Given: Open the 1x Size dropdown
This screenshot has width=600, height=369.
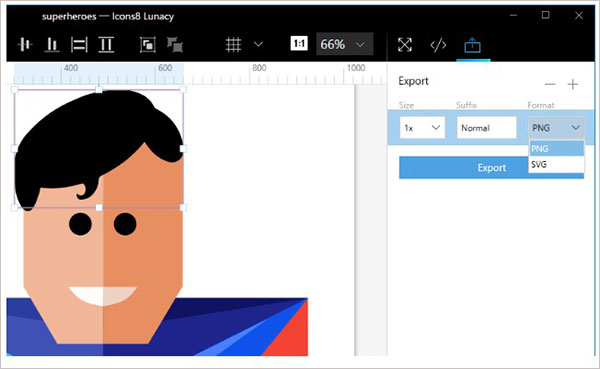Looking at the screenshot, I should [x=422, y=127].
